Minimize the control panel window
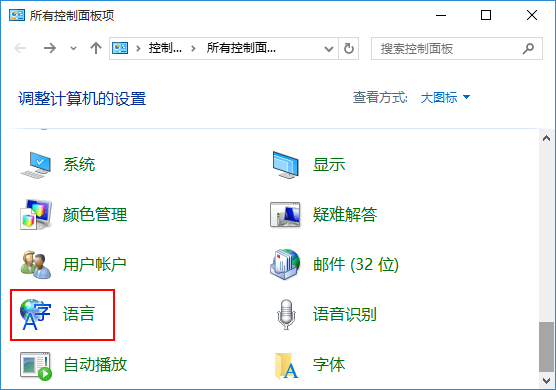The width and height of the screenshot is (556, 390). point(441,16)
